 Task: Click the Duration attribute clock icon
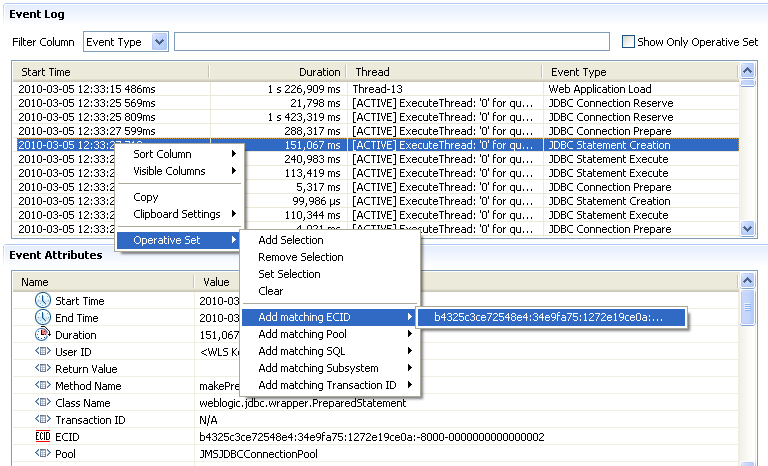pos(42,335)
